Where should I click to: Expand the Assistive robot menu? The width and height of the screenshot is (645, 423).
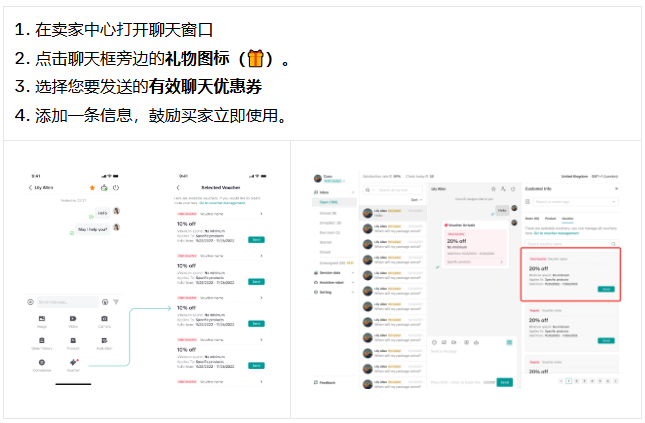pyautogui.click(x=334, y=283)
